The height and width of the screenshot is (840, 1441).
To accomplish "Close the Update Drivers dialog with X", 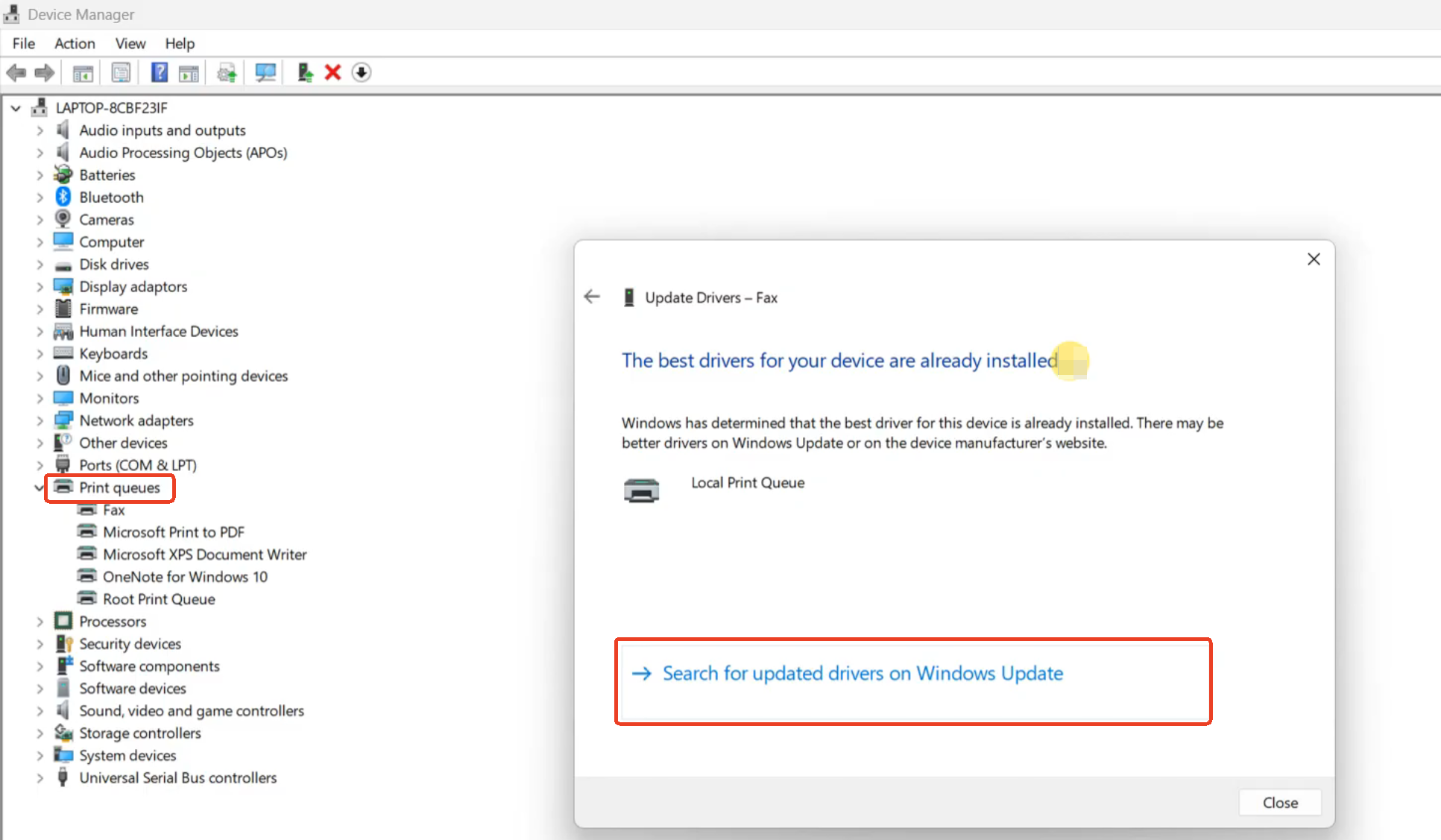I will pyautogui.click(x=1314, y=259).
